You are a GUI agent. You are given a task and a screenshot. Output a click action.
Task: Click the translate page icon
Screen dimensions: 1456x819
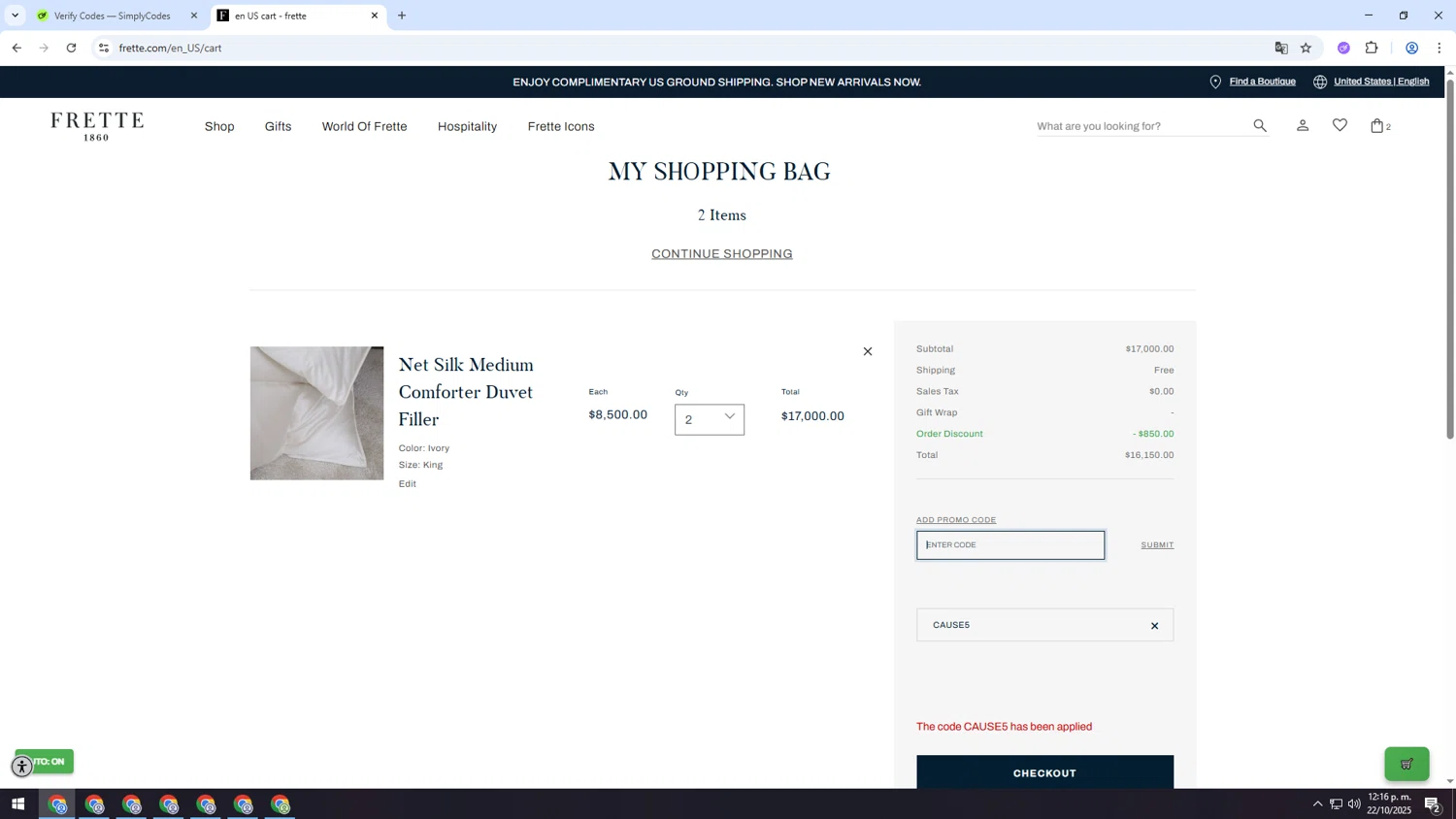(x=1281, y=48)
